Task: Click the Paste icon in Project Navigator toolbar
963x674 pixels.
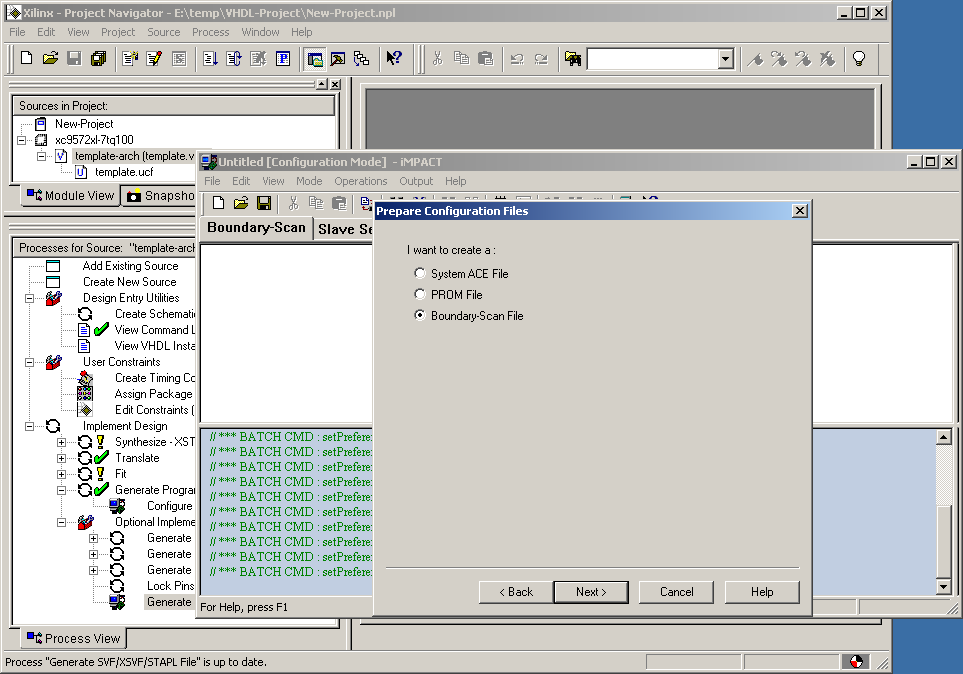Action: point(485,58)
